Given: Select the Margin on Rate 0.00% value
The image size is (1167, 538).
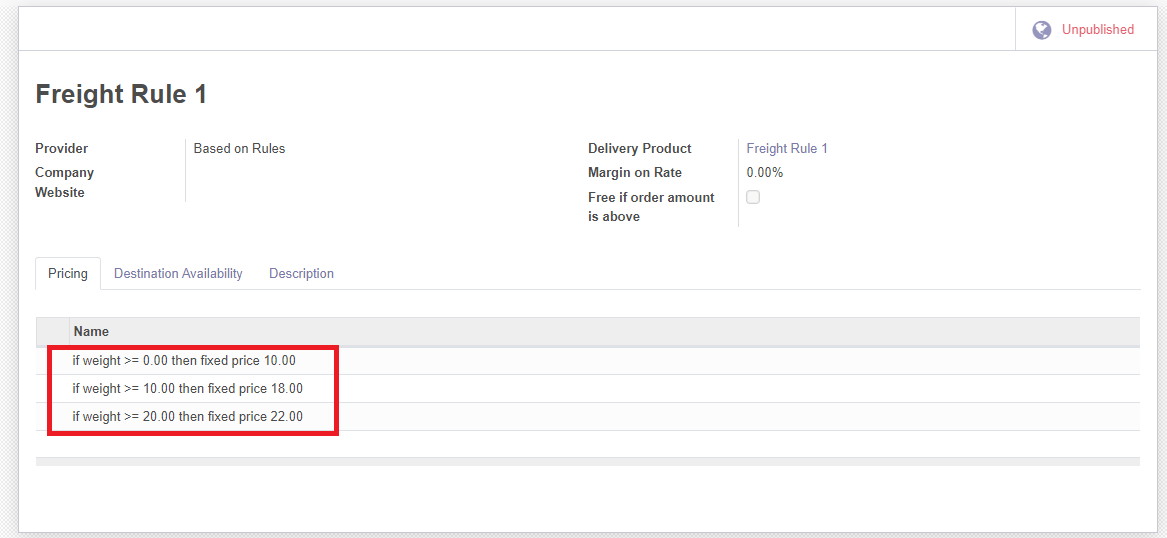Looking at the screenshot, I should pyautogui.click(x=764, y=172).
